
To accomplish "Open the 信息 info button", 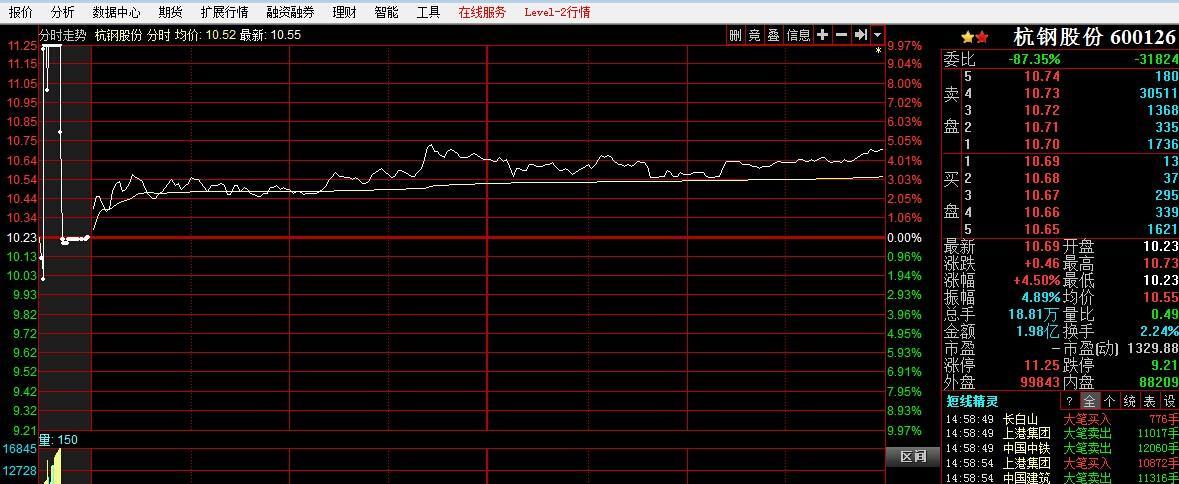I will click(798, 35).
